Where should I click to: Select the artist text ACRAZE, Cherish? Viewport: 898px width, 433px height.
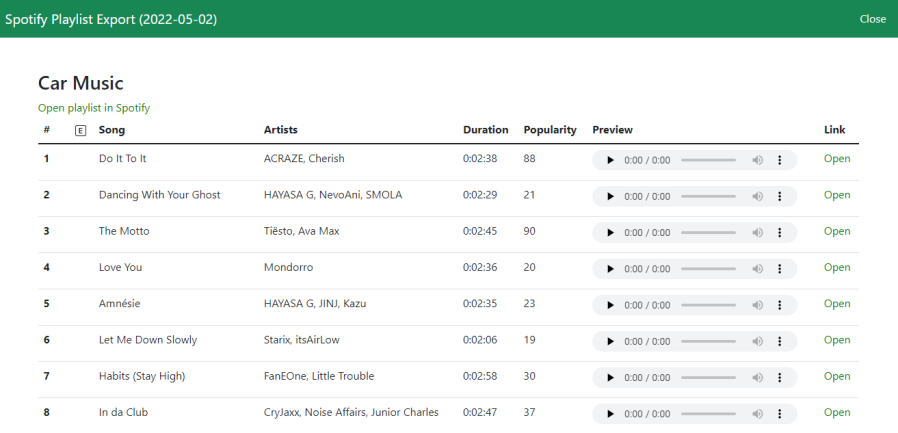point(304,159)
